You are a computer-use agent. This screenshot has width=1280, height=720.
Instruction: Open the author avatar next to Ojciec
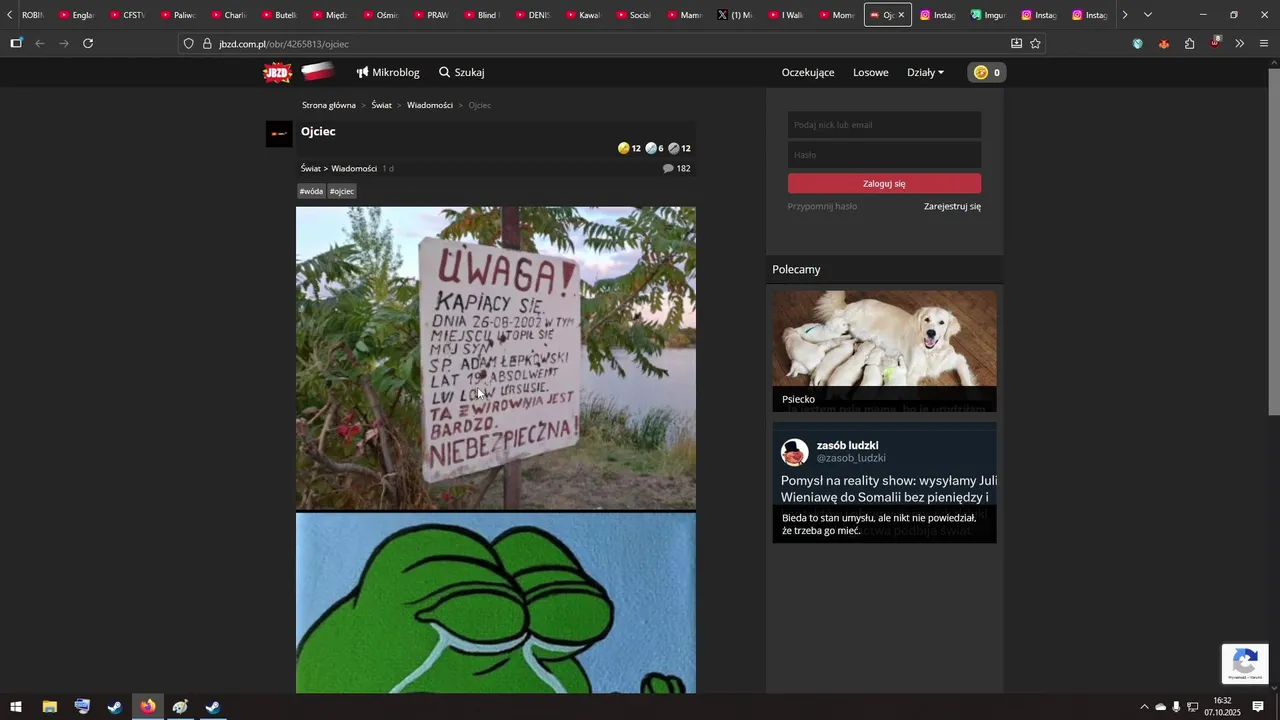point(279,134)
